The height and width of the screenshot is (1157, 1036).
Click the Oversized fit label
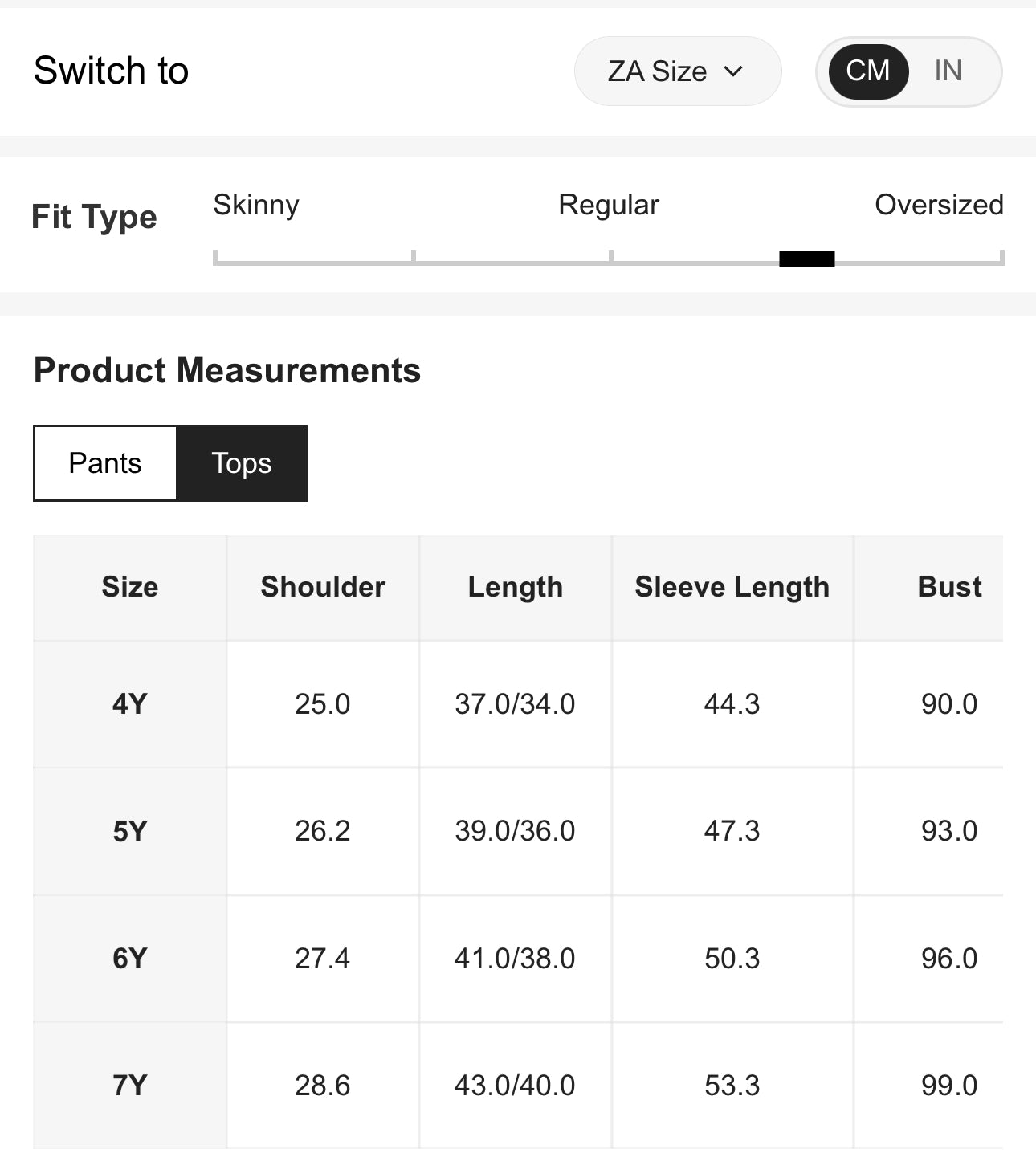click(x=939, y=205)
